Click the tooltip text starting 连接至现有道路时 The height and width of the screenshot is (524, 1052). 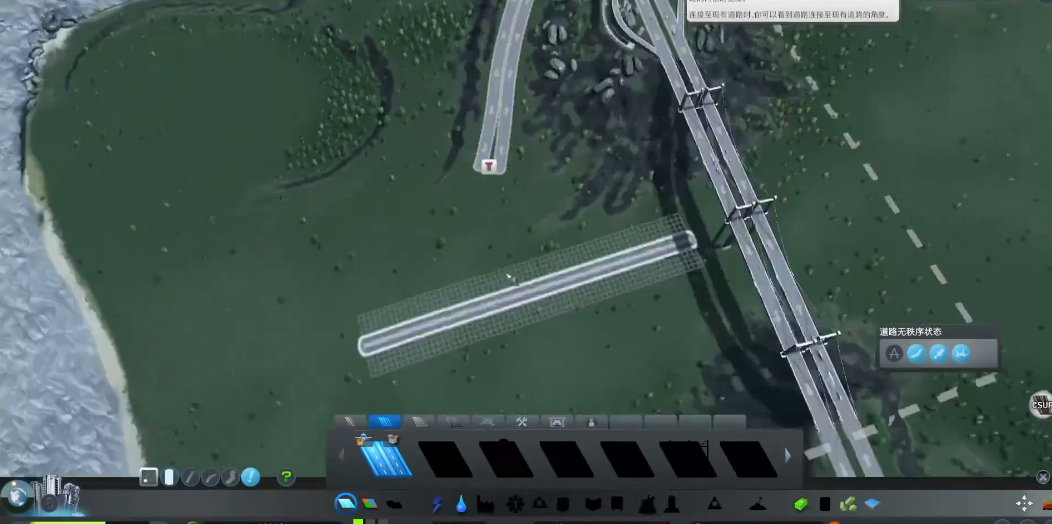789,14
